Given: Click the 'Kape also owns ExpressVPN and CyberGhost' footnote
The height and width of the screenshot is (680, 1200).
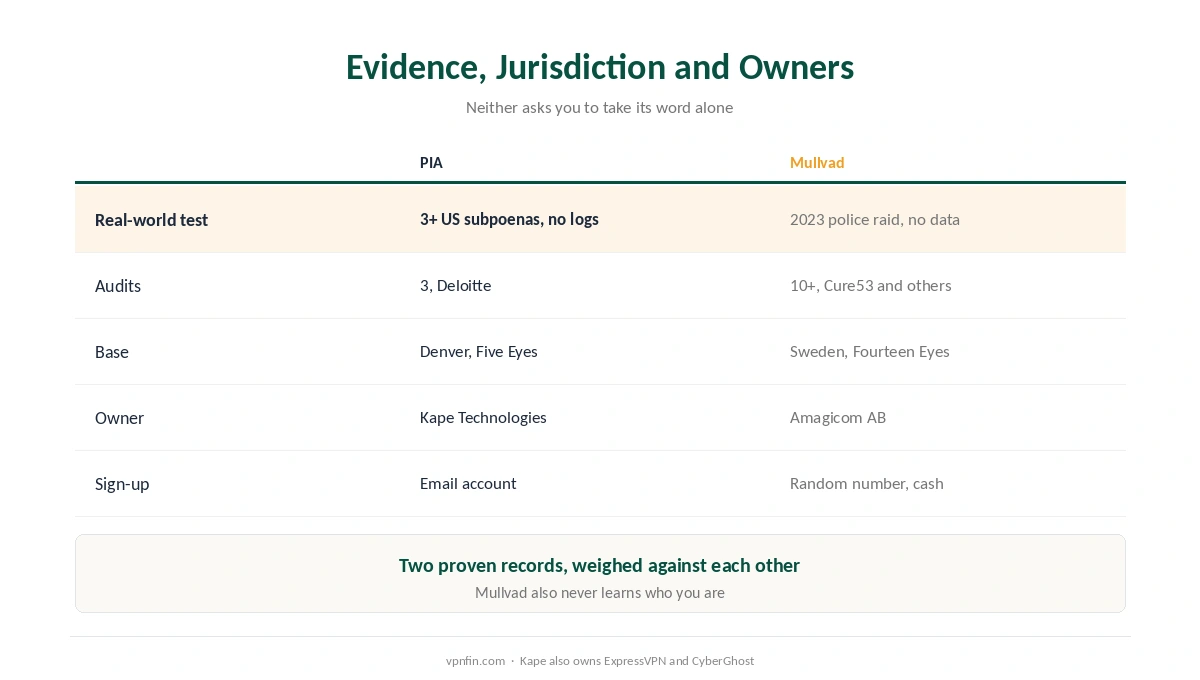Looking at the screenshot, I should [637, 661].
